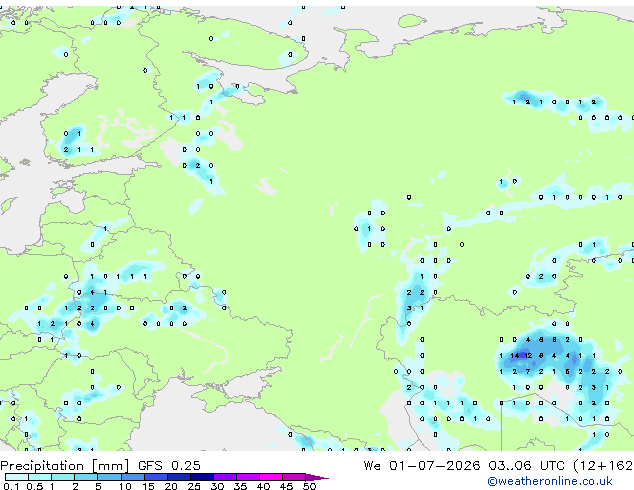
Task: Click the 45–50 mm legend color box
Action: coord(294,477)
